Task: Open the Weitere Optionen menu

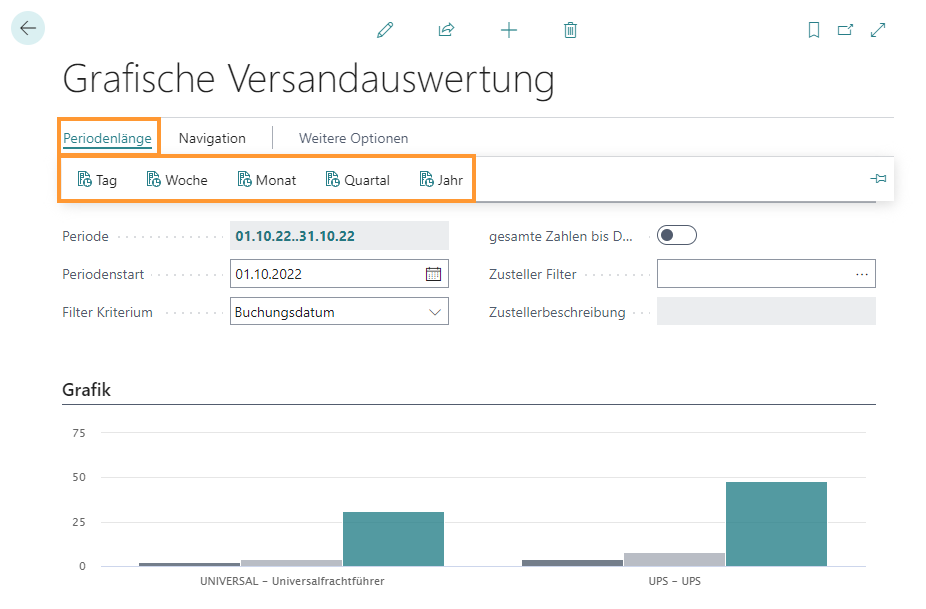Action: (x=353, y=138)
